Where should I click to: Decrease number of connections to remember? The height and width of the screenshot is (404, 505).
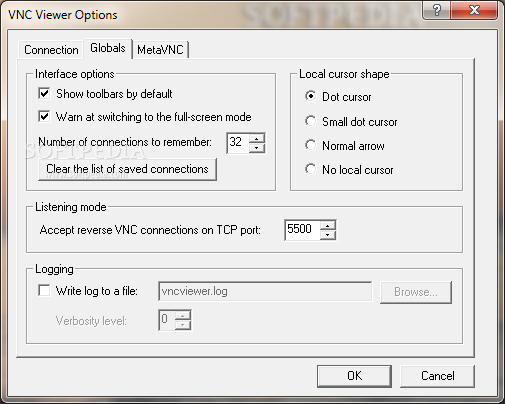[257, 148]
